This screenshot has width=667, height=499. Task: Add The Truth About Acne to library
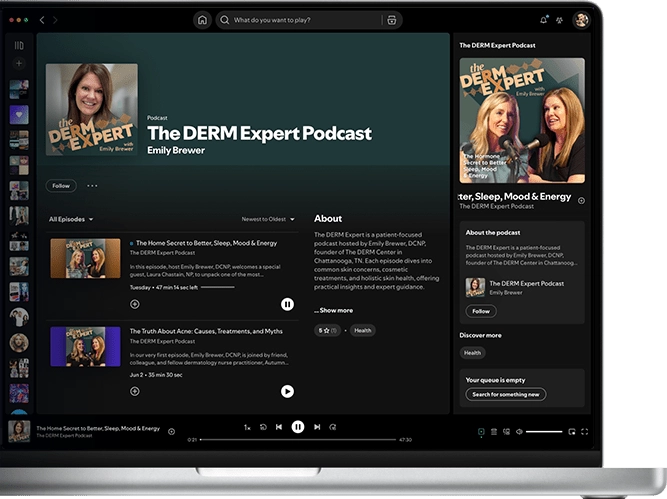(135, 391)
